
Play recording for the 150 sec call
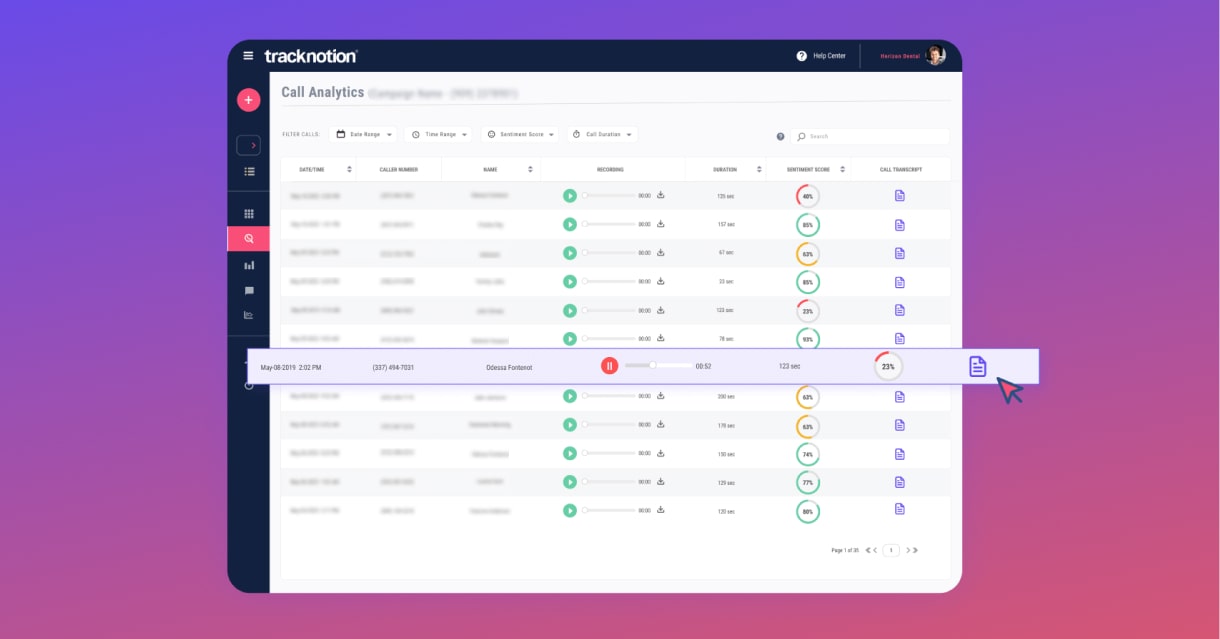pos(570,453)
